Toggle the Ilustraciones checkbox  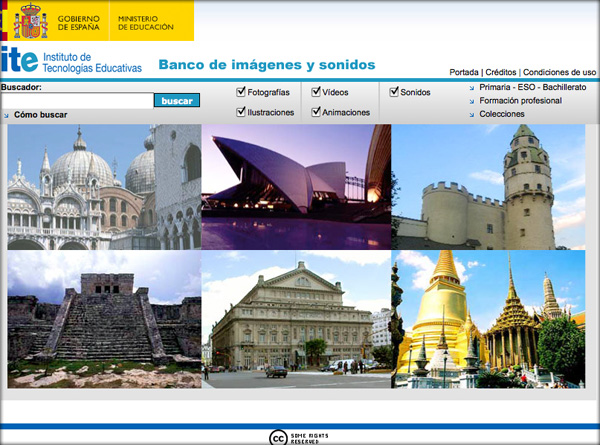click(x=241, y=112)
